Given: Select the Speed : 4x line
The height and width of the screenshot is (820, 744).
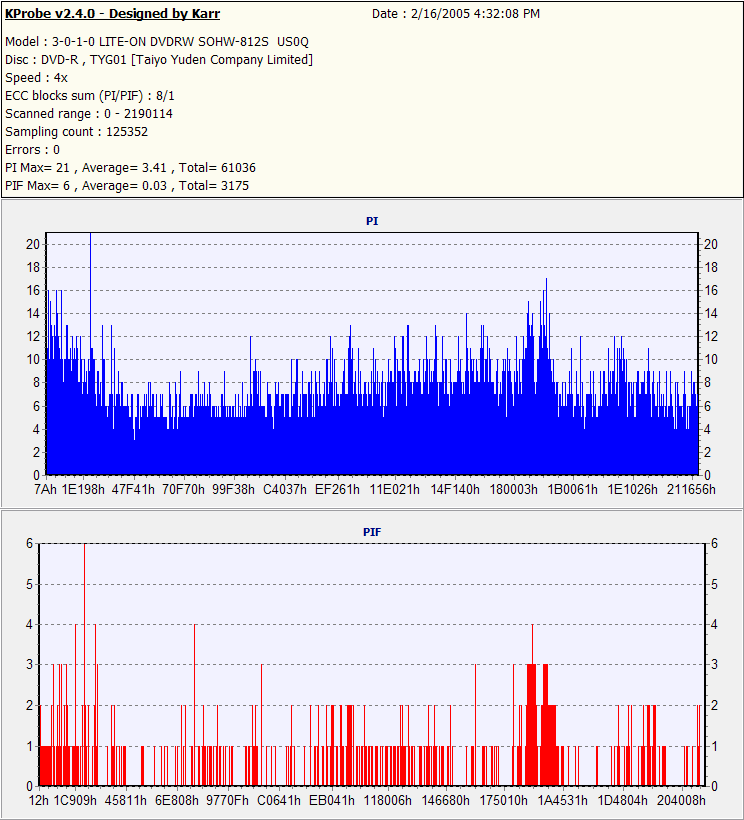Looking at the screenshot, I should tap(37, 78).
